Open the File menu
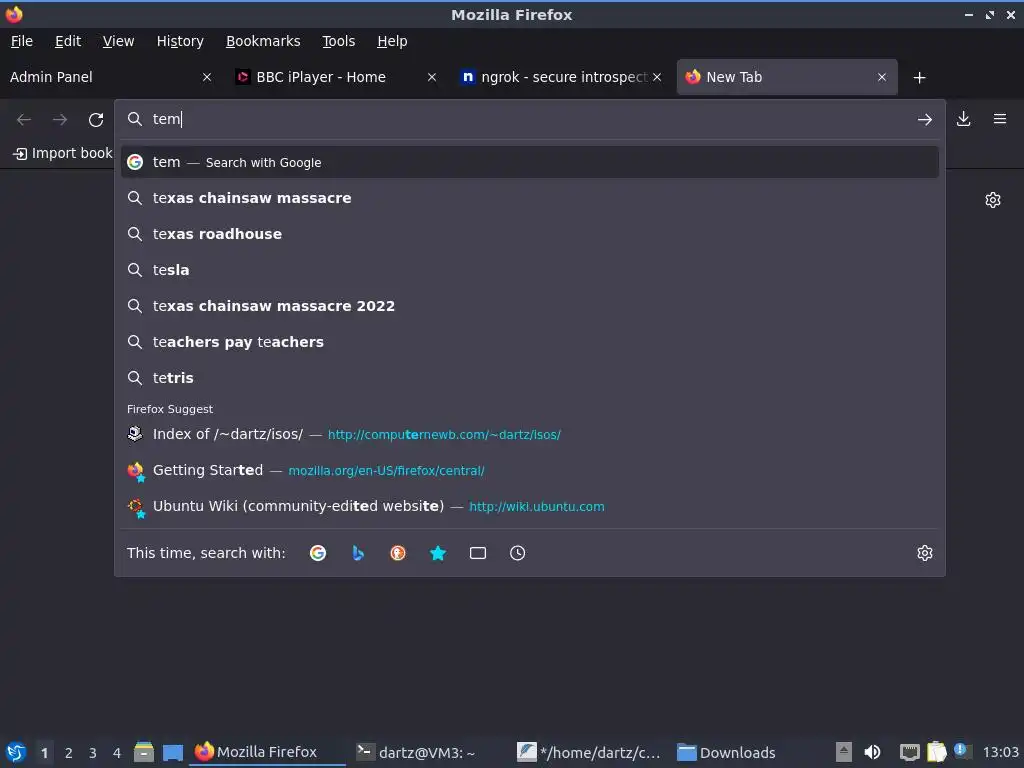 tap(22, 41)
